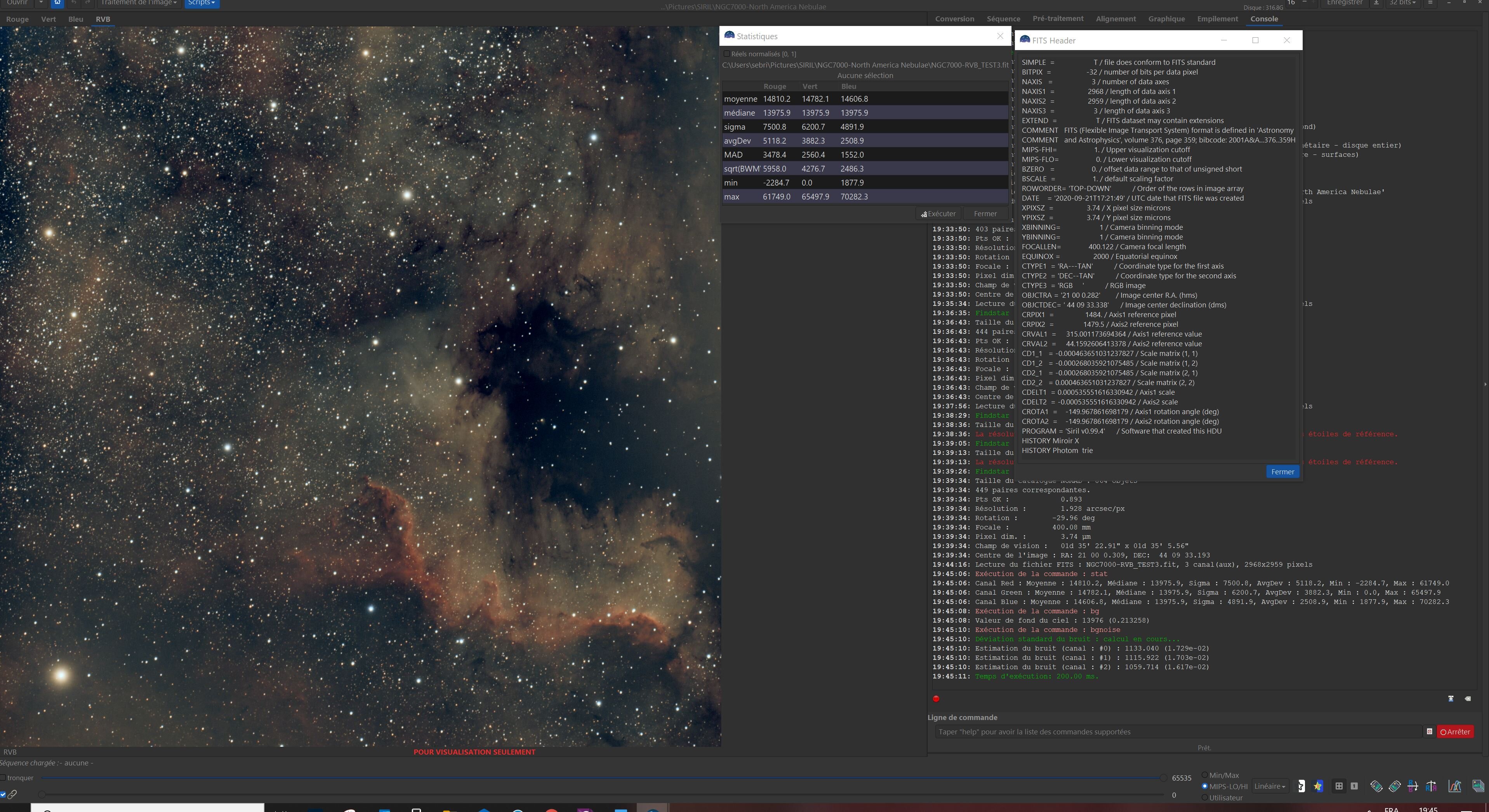Screen dimensions: 1489x812
Task: Click the zoom to fit icon
Action: click(1339, 786)
